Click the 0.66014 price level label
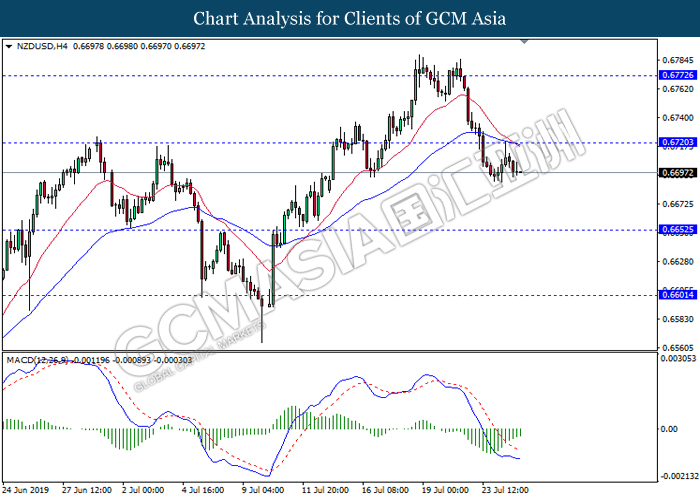The height and width of the screenshot is (500, 700). (678, 295)
